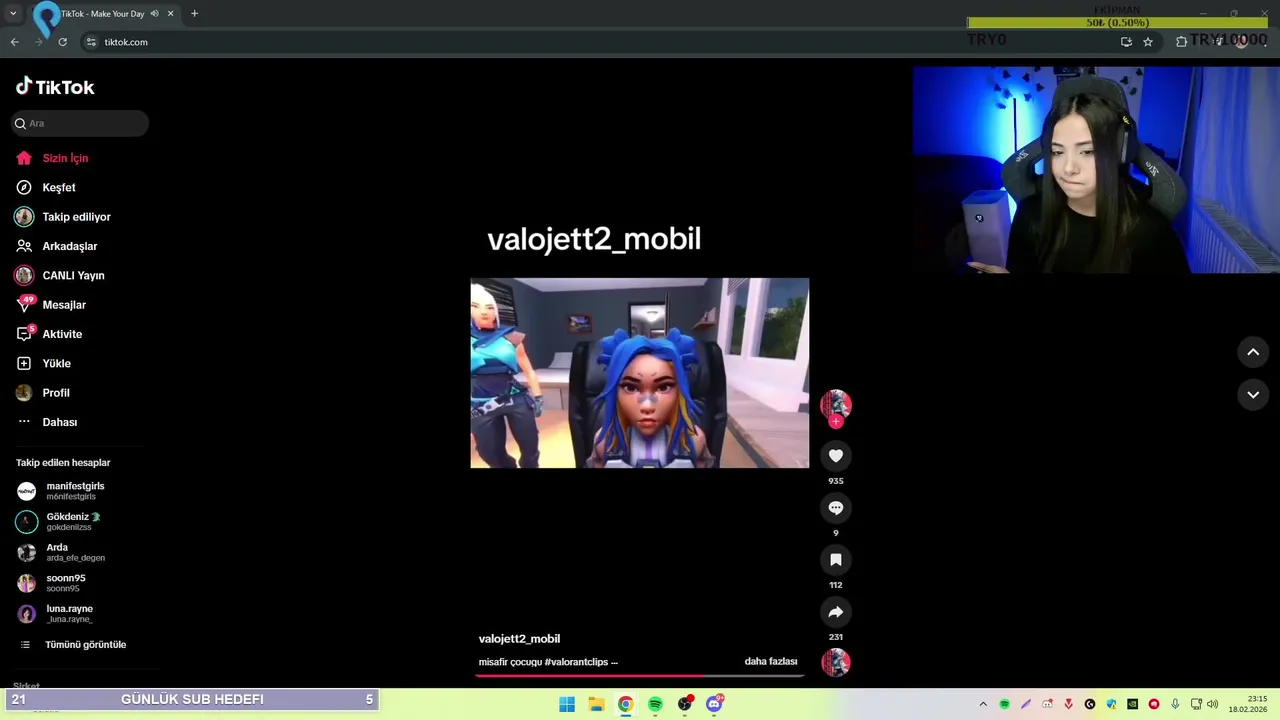The image size is (1280, 720).
Task: Open valojett2_mobil username under video
Action: (x=519, y=639)
